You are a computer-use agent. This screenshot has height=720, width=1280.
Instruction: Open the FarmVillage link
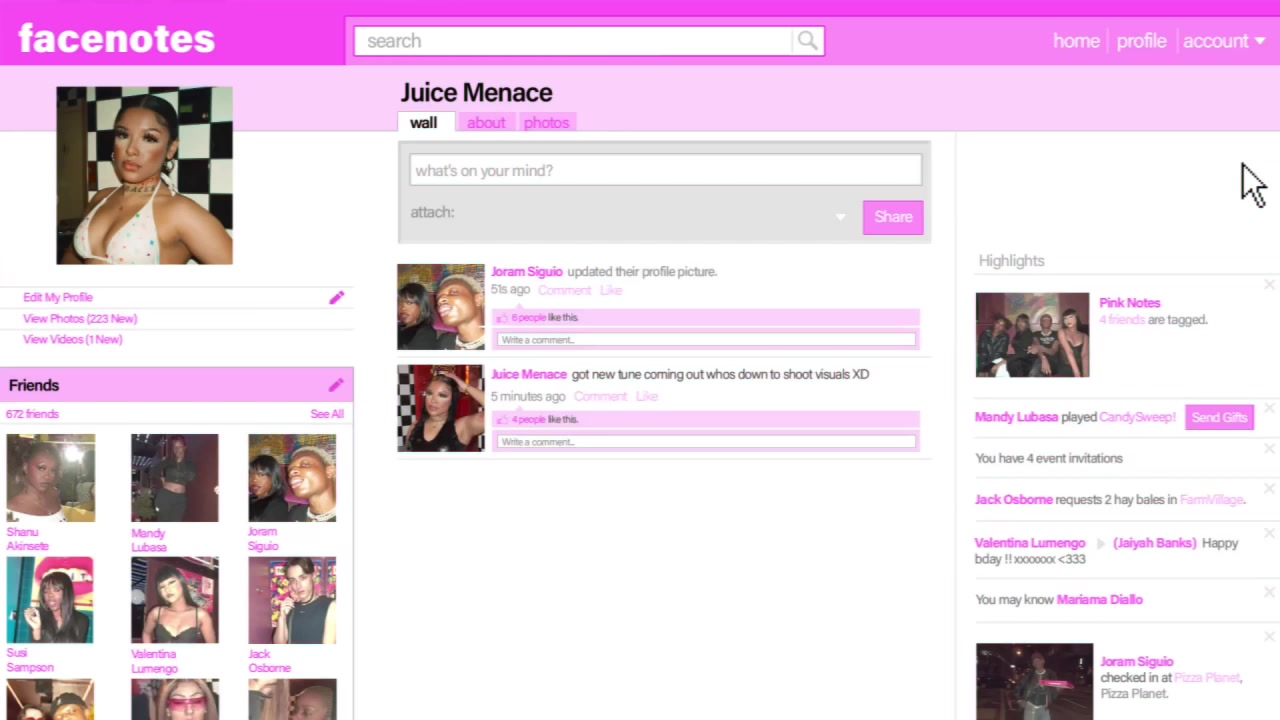click(x=1212, y=499)
